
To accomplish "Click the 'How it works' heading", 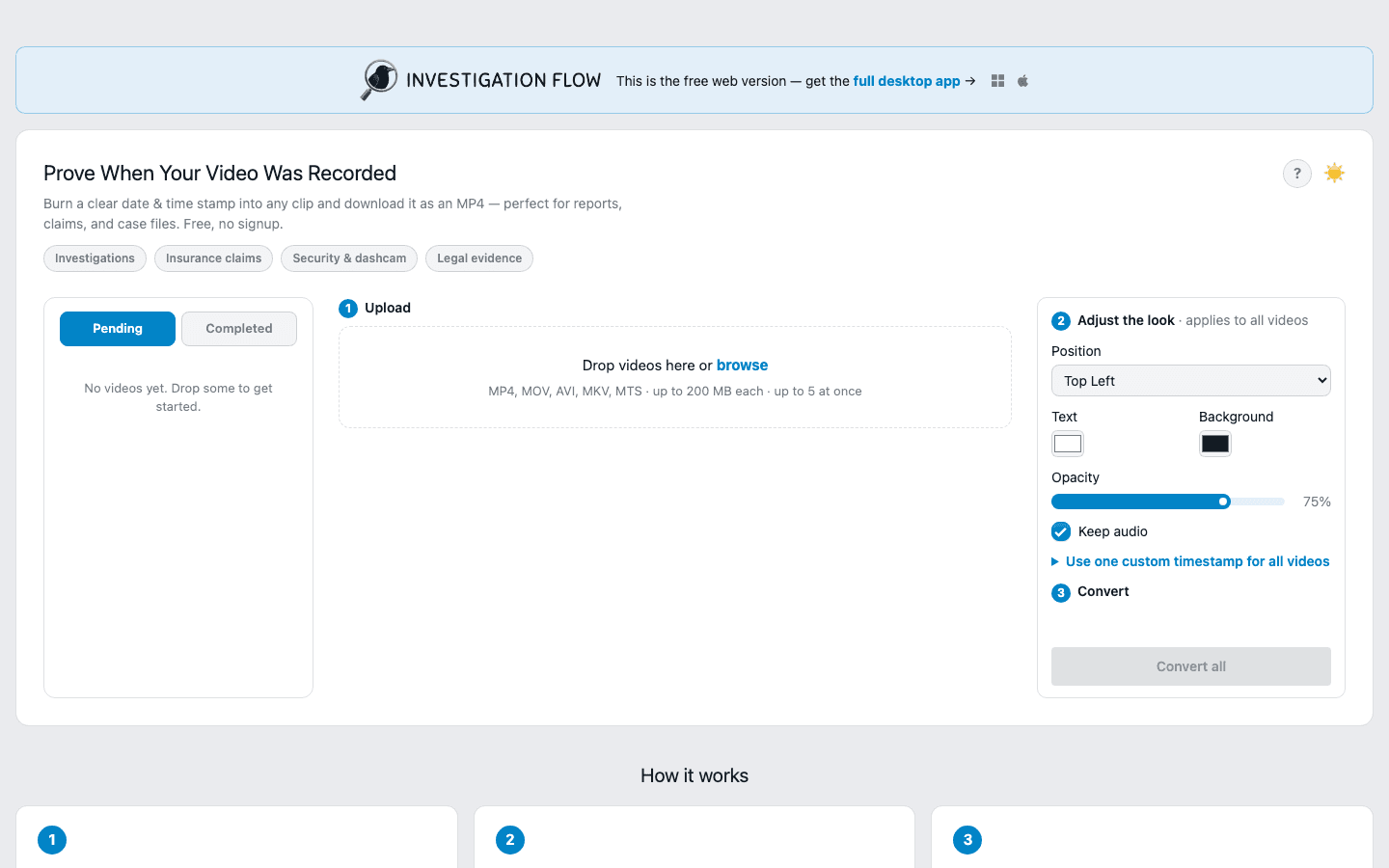I will click(x=694, y=775).
